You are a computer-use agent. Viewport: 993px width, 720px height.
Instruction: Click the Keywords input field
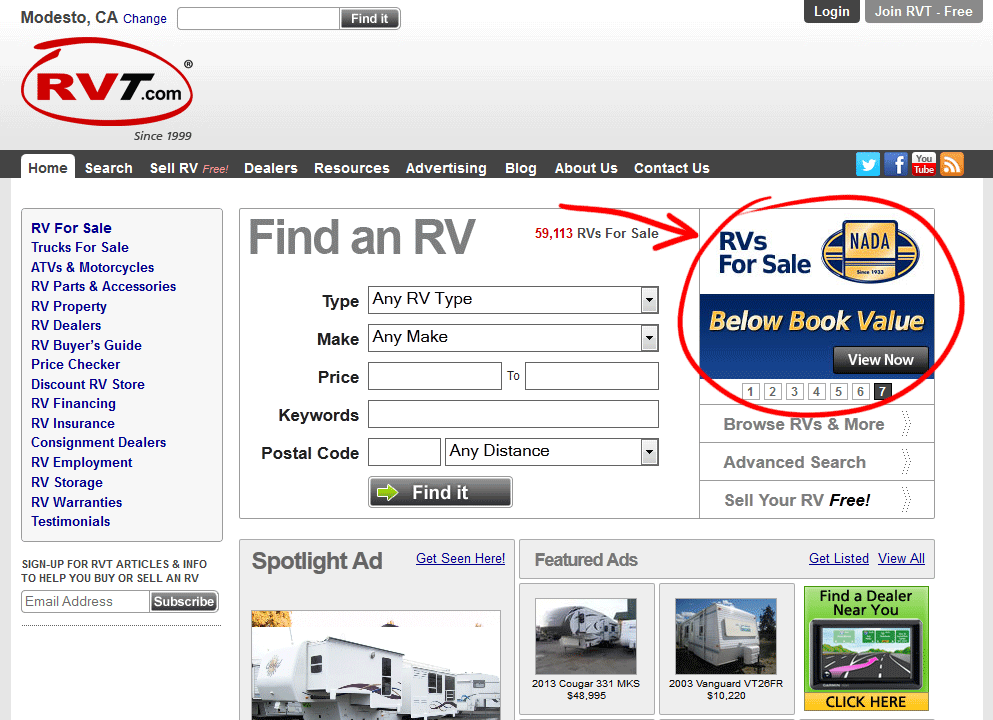click(x=513, y=414)
